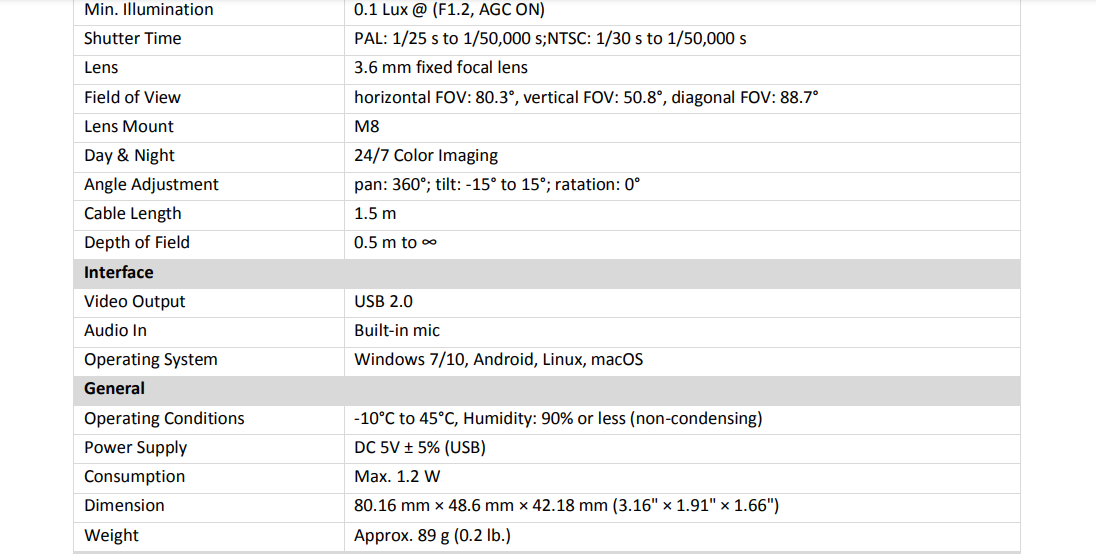Screen dimensions: 1096x554
Task: Select the Windows 7/10, Android, Linux, macOS text
Action: tap(498, 360)
